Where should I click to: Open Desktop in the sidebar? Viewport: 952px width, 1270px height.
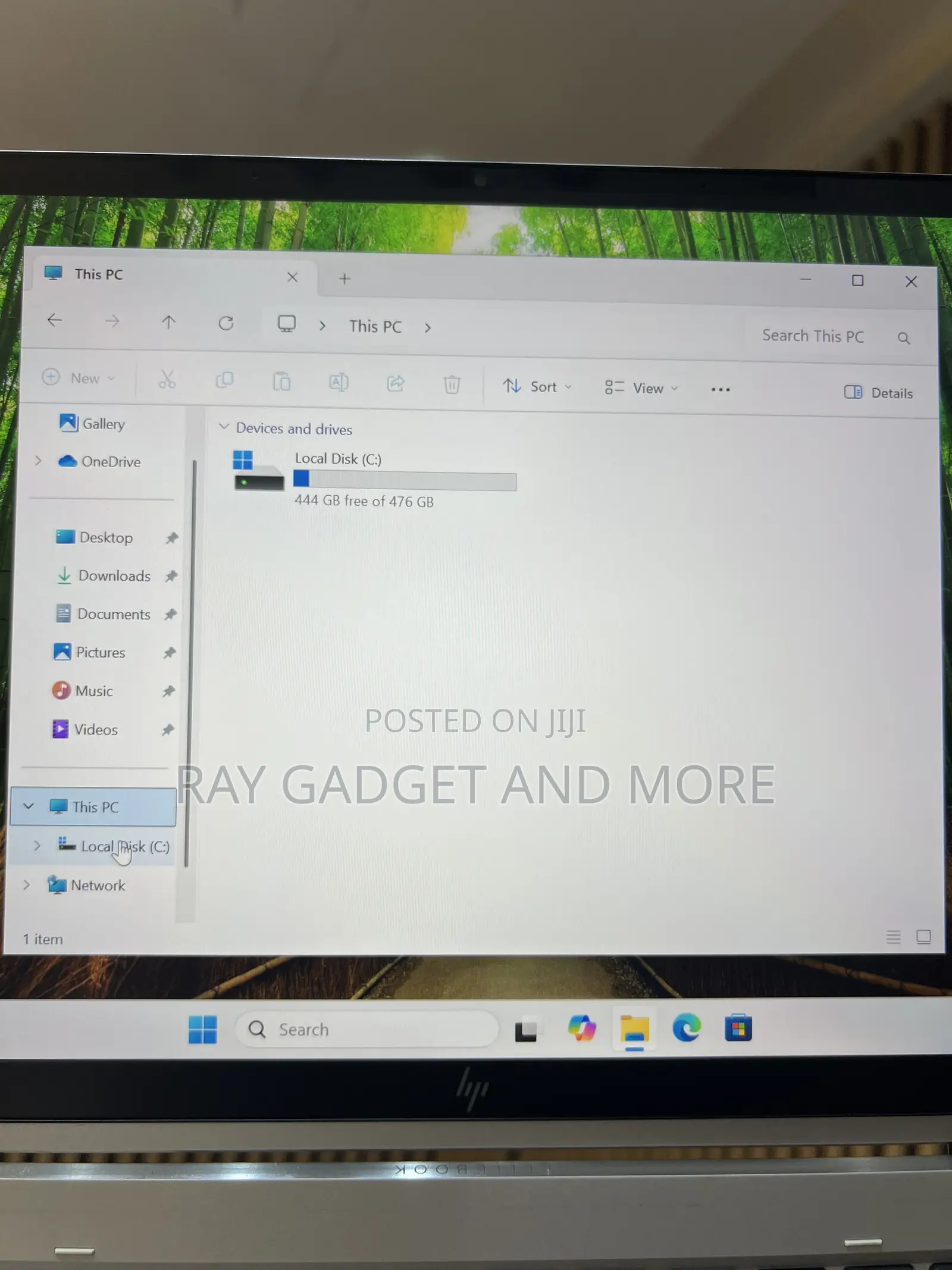point(94,537)
